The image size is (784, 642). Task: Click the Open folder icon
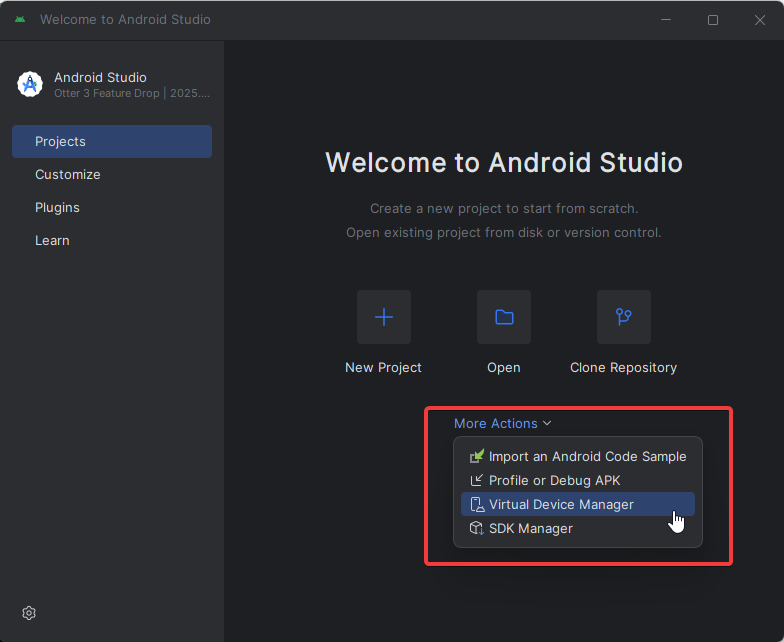[x=504, y=317]
